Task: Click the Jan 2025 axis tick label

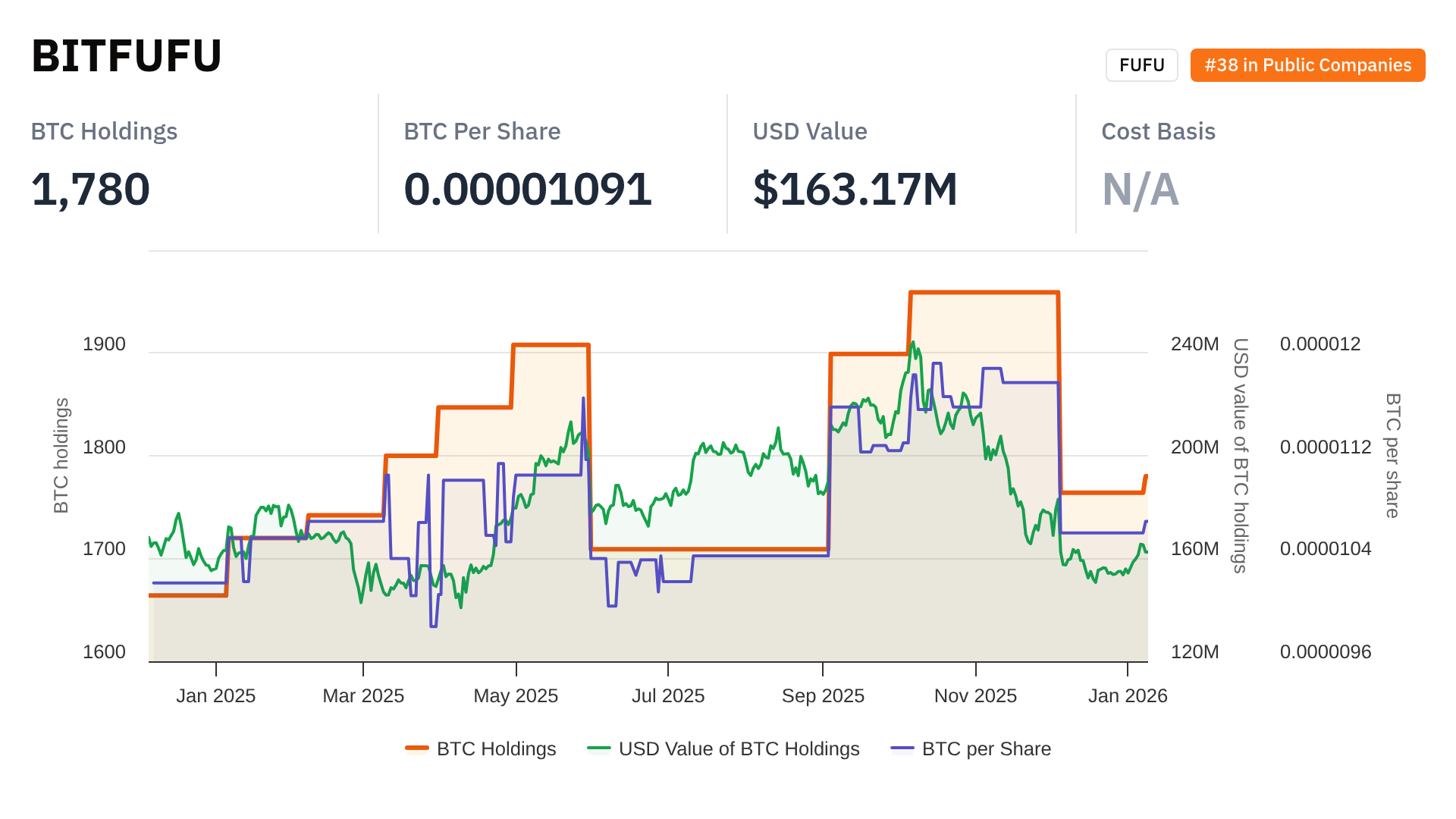Action: point(216,695)
